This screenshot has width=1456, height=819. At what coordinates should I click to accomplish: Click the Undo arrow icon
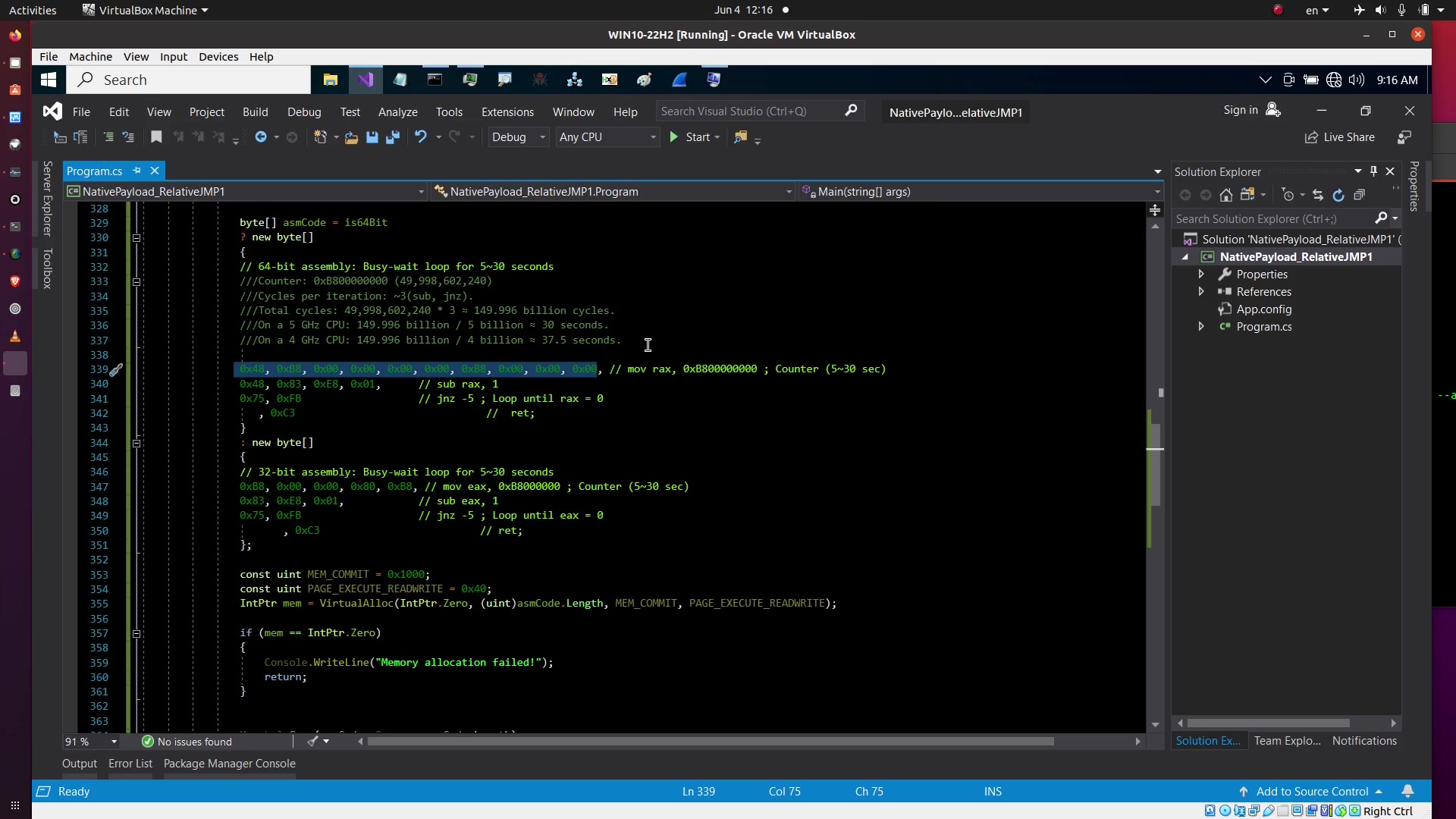(420, 137)
